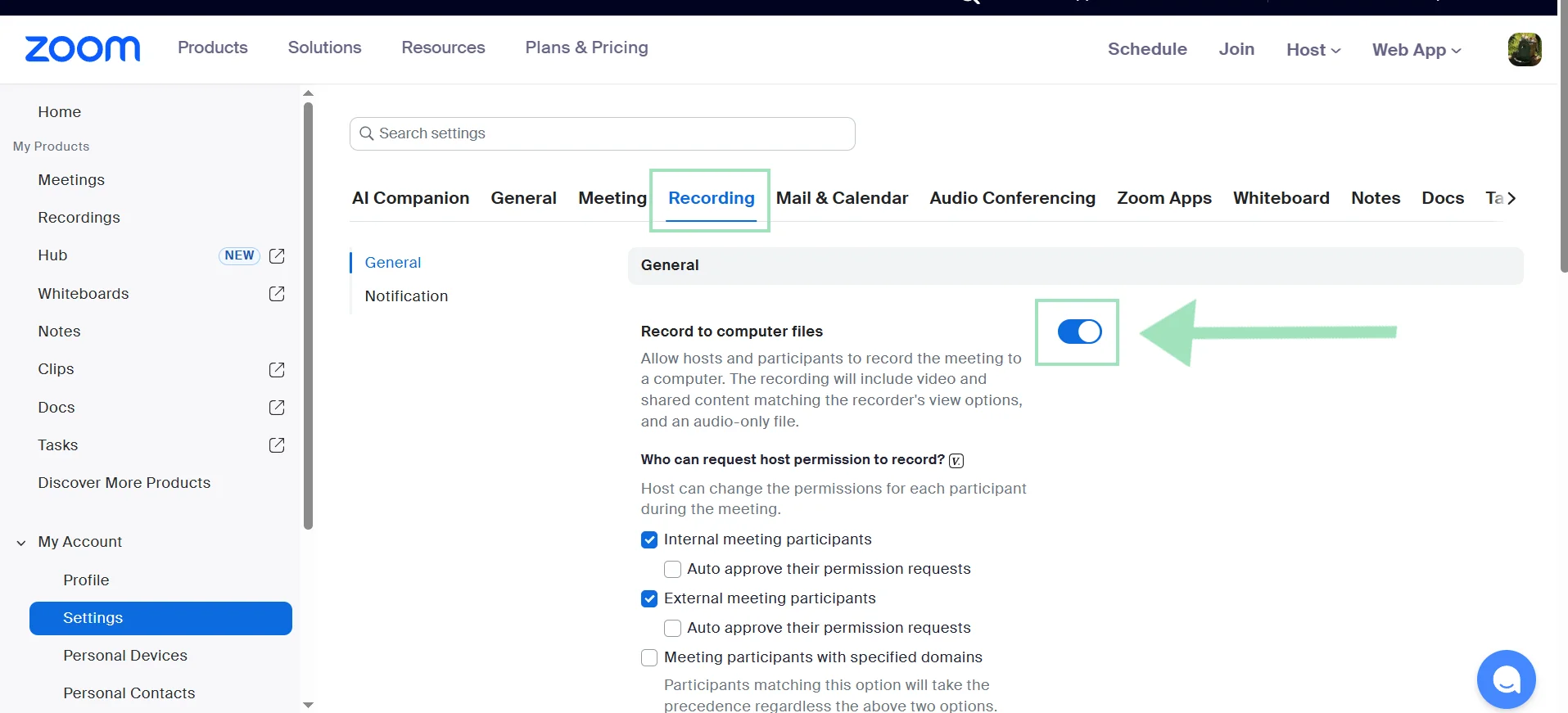This screenshot has width=1568, height=713.
Task: Click the Join link
Action: click(x=1236, y=49)
